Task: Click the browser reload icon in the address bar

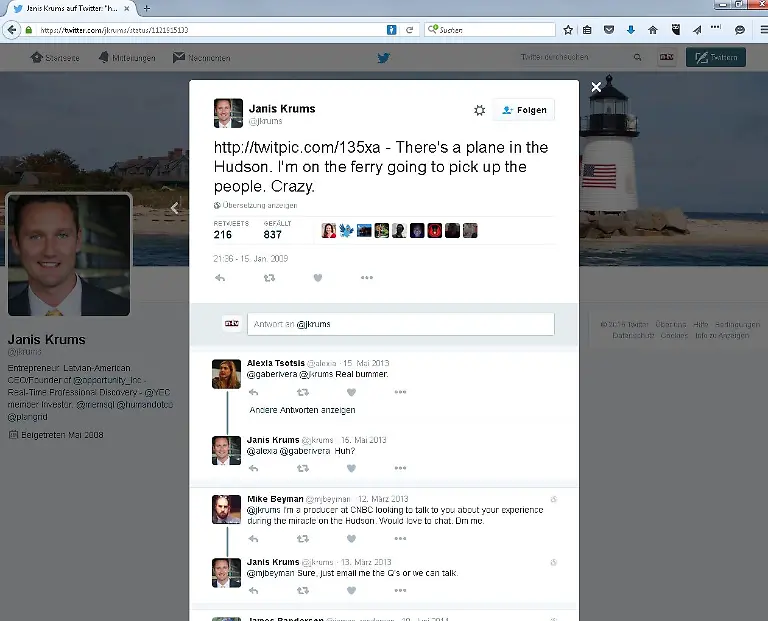Action: pyautogui.click(x=410, y=30)
